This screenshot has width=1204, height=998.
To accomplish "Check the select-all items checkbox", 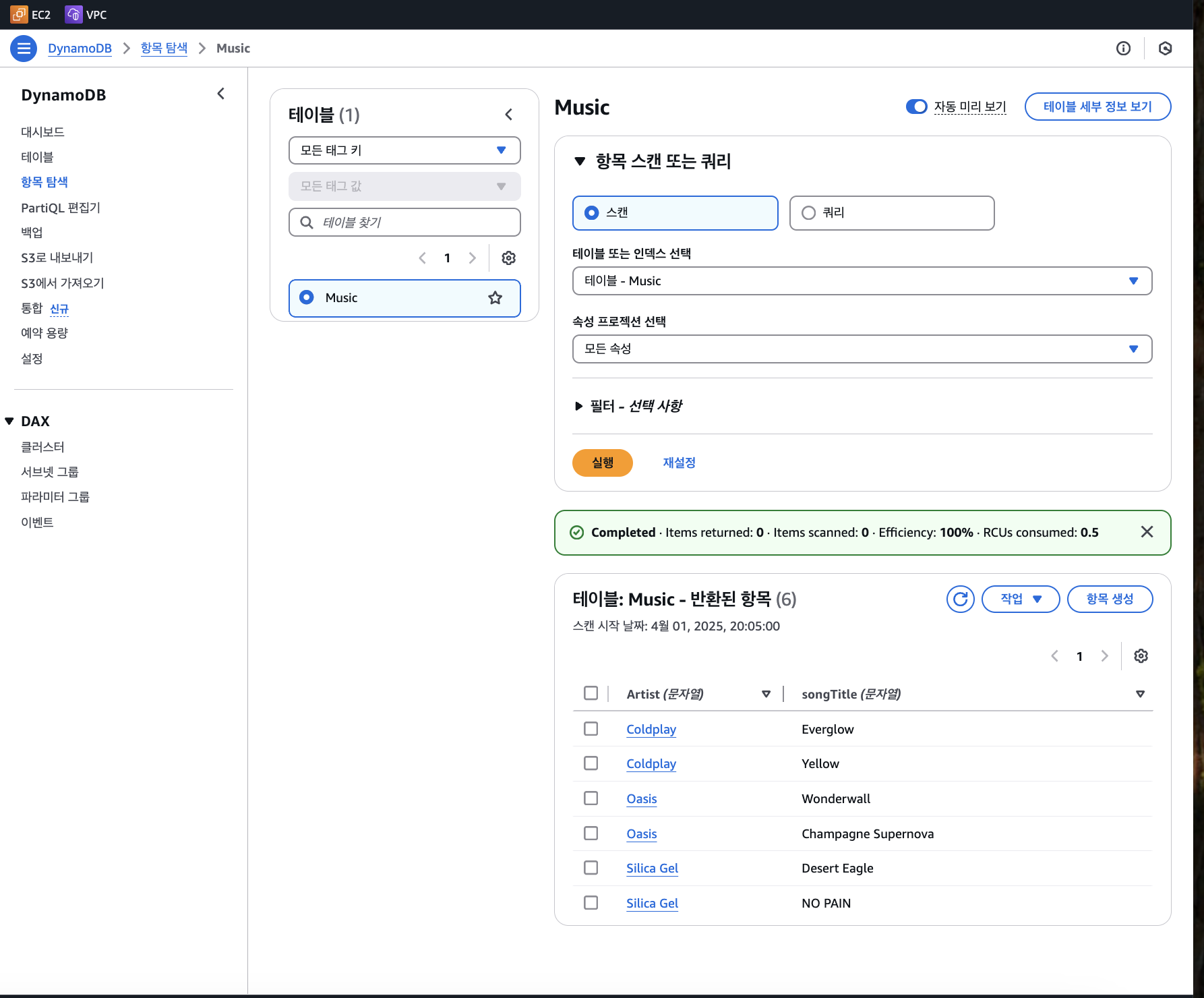I will point(591,693).
